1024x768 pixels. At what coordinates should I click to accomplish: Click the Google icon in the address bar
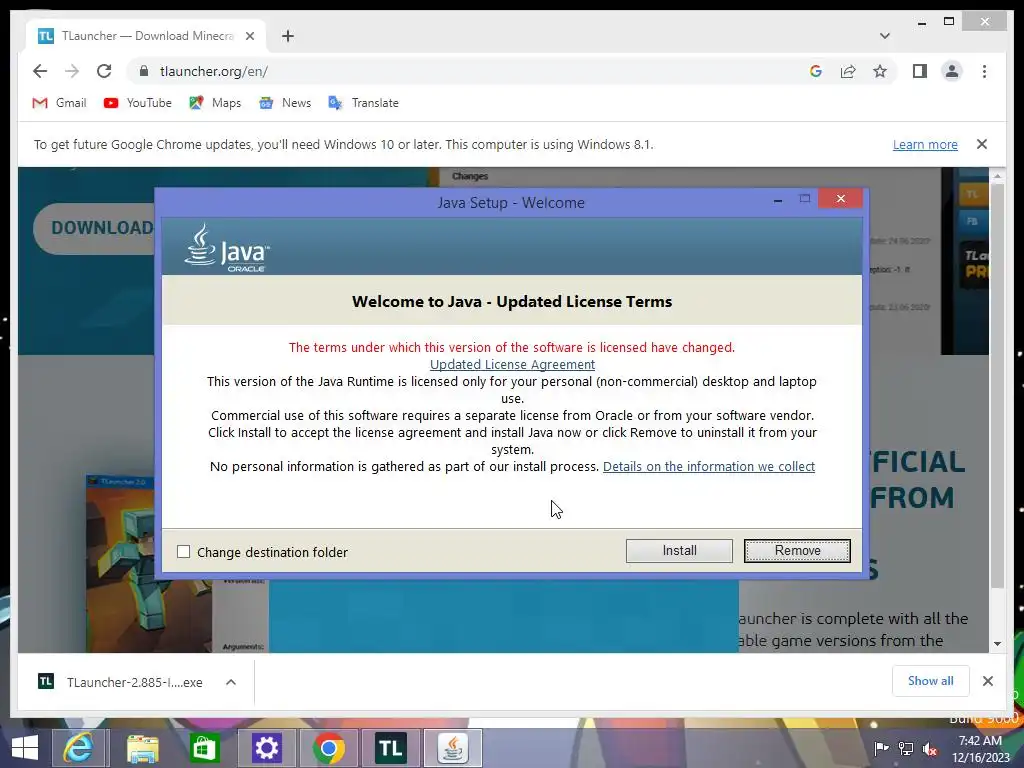pos(816,71)
